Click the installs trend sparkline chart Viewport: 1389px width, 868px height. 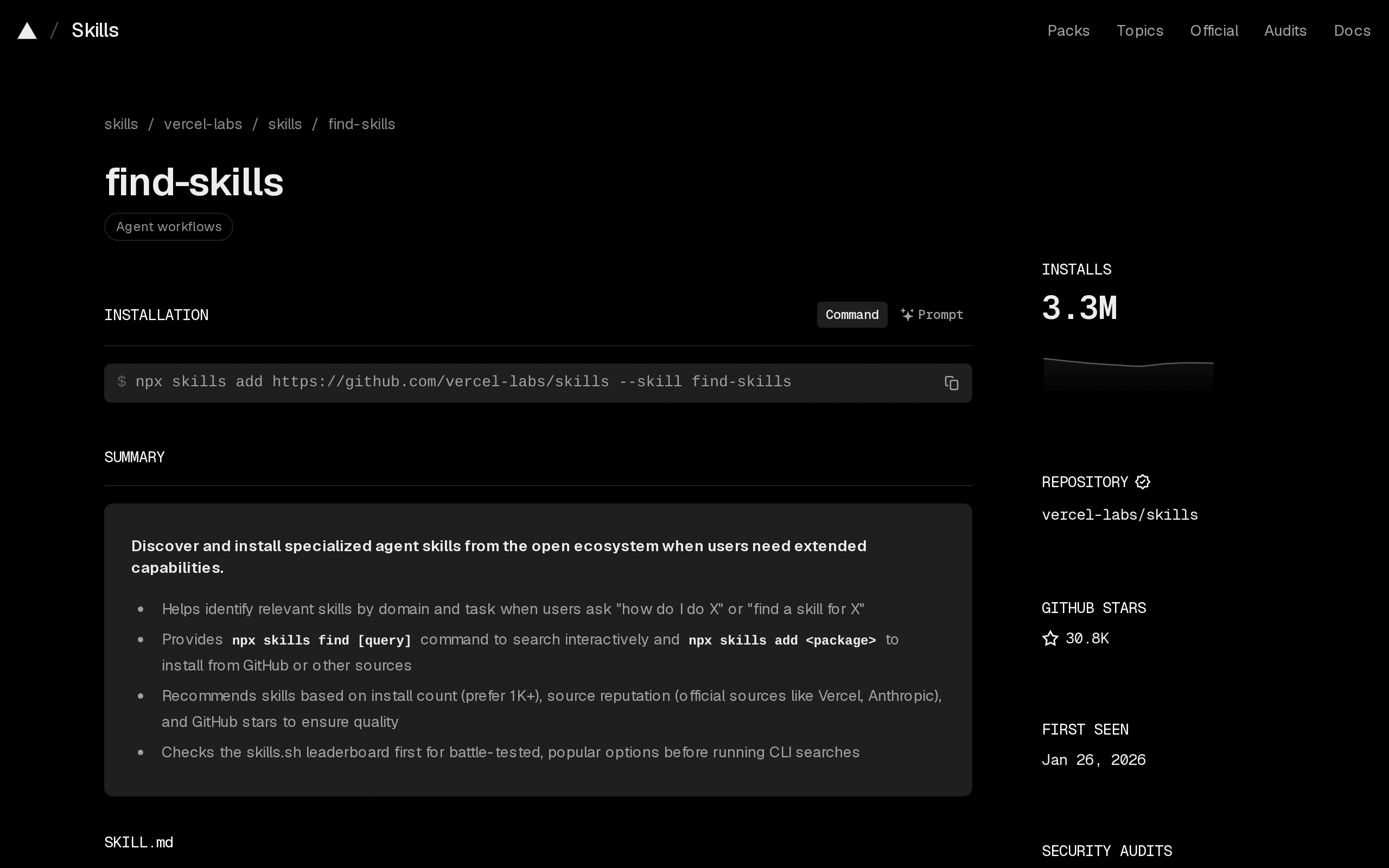click(1128, 374)
